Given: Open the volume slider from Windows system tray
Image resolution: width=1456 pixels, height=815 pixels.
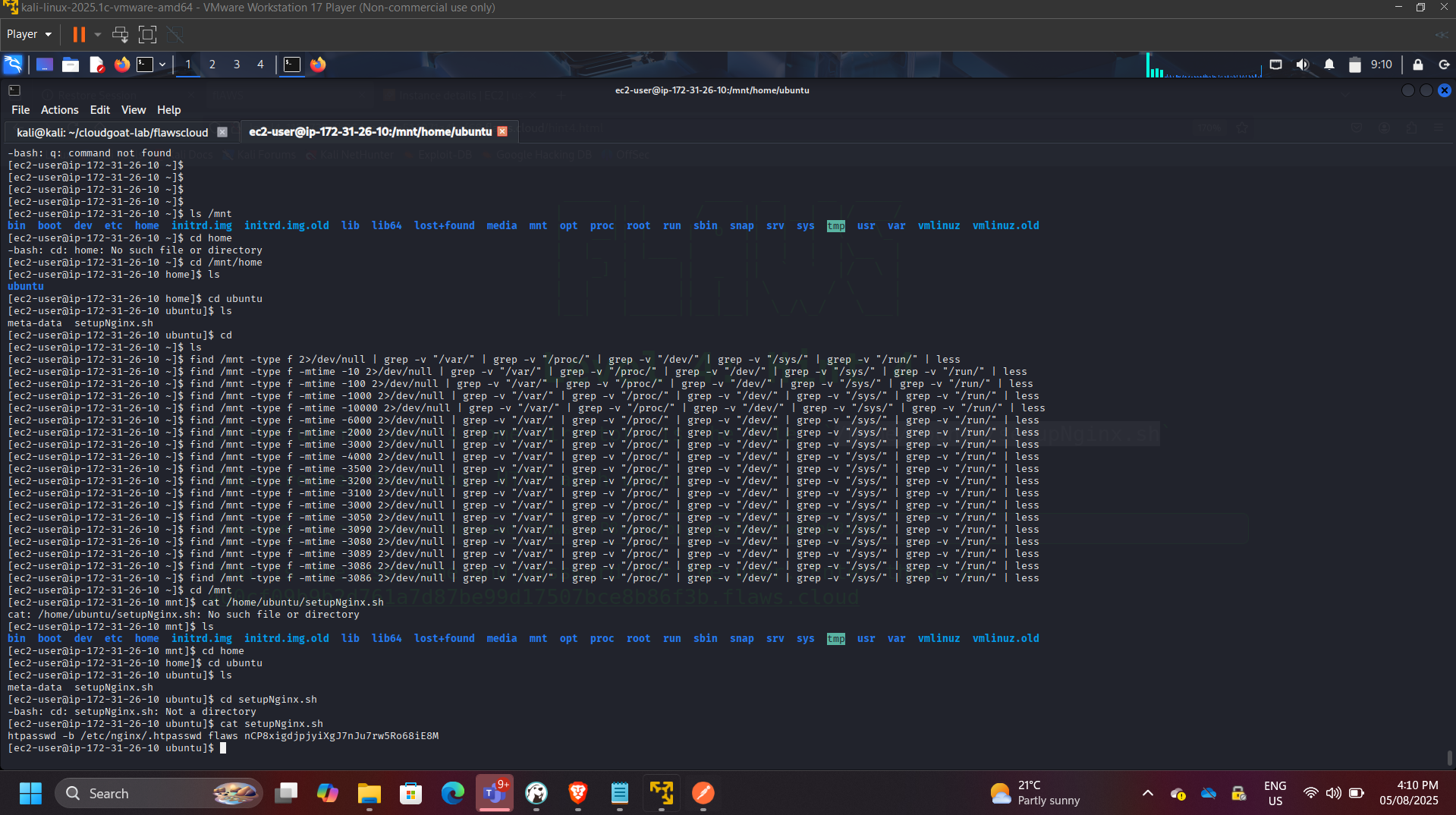Looking at the screenshot, I should pos(1335,793).
